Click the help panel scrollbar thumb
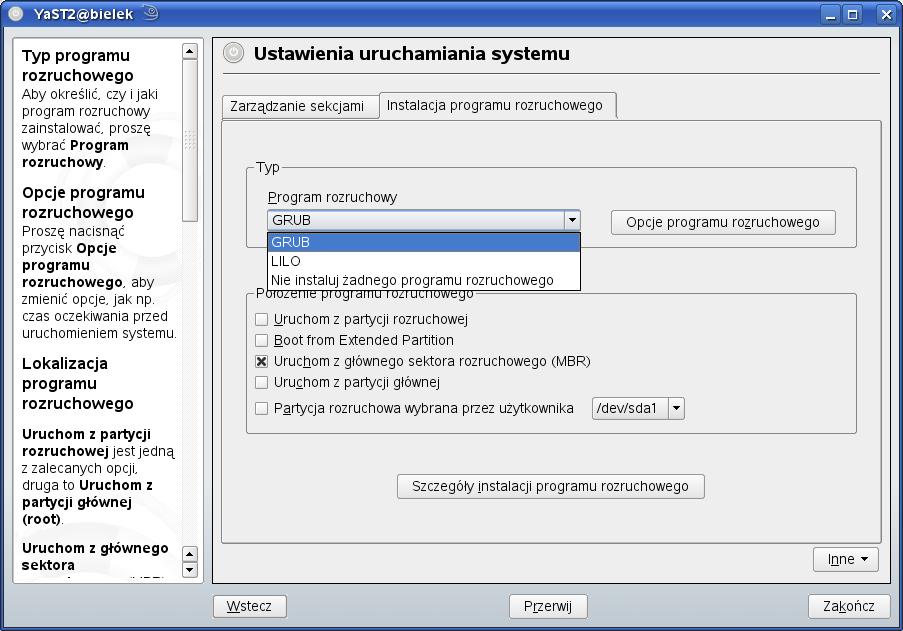Image resolution: width=903 pixels, height=631 pixels. click(189, 140)
